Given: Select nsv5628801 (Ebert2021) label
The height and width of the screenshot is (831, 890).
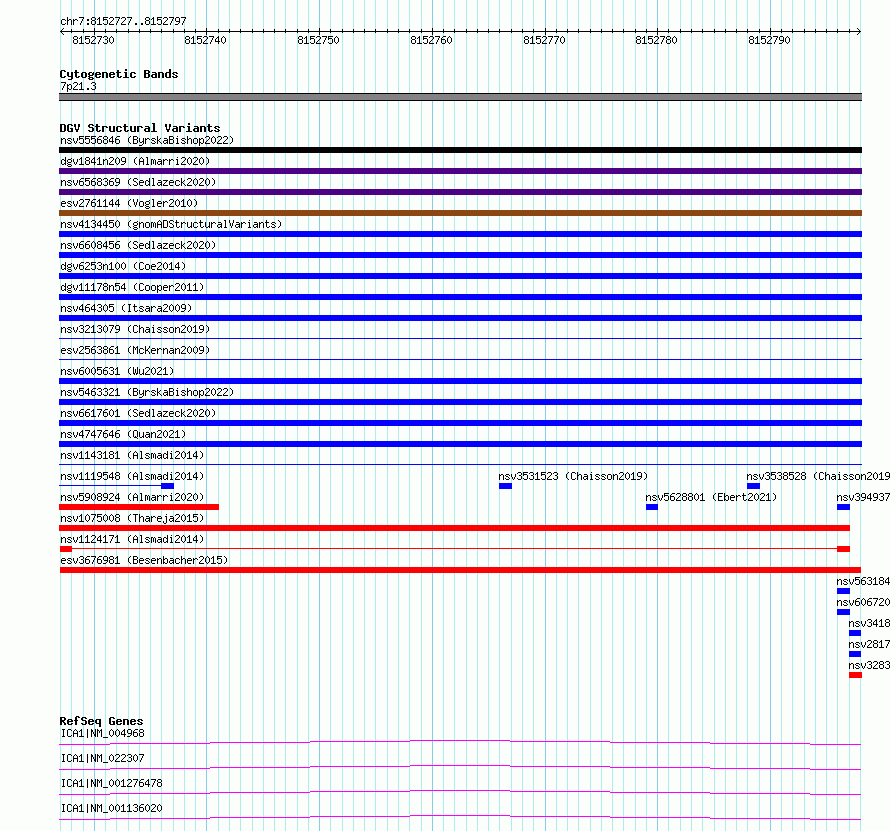Looking at the screenshot, I should 711,497.
